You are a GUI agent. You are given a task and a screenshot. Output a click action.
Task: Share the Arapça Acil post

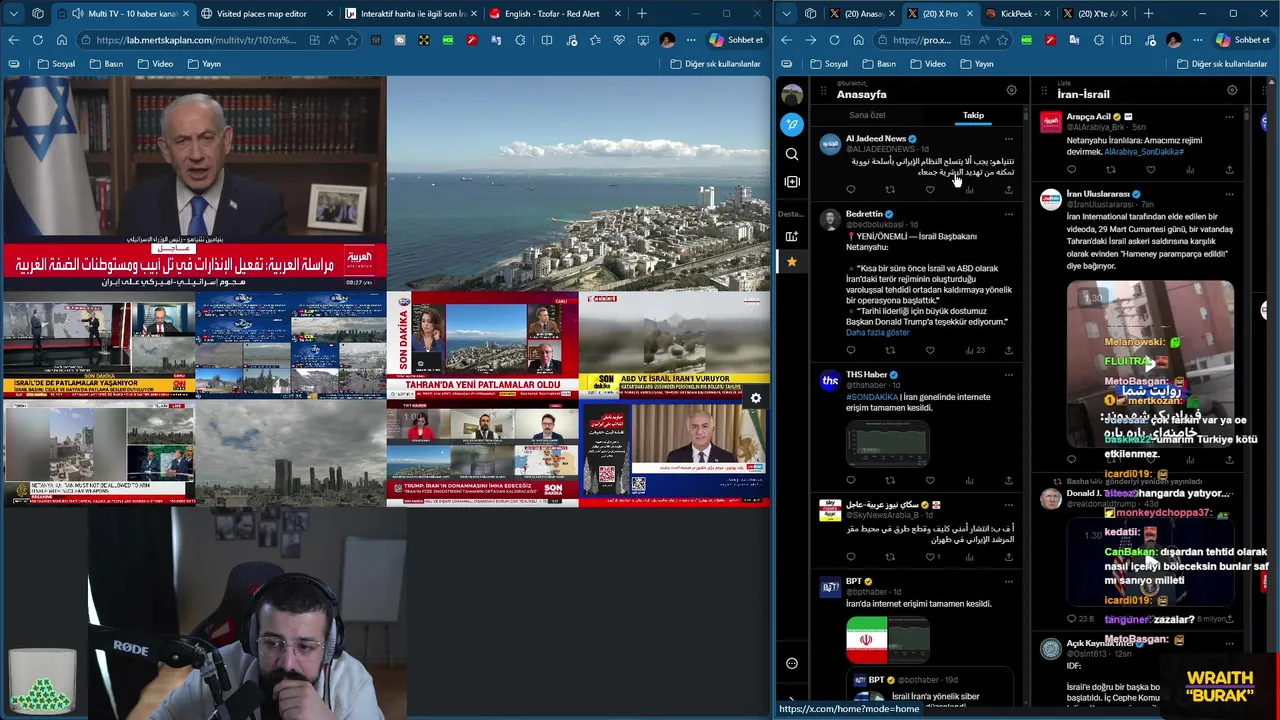coord(1229,170)
